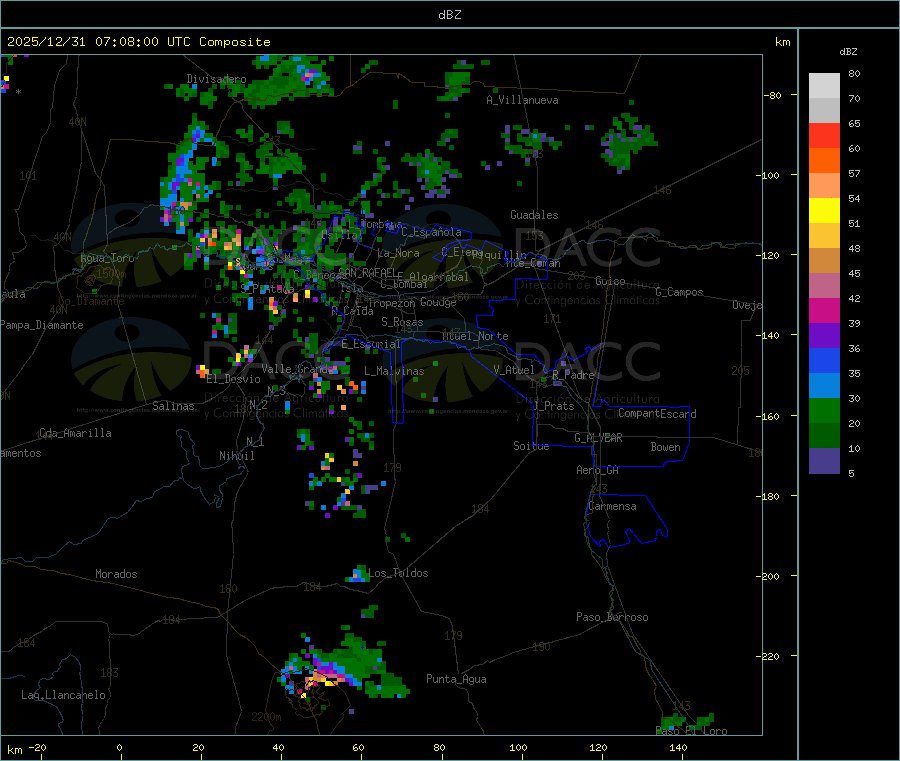Select the slate purple 5–10 dBZ legend swatch
Image resolution: width=900 pixels, height=761 pixels.
pos(824,461)
